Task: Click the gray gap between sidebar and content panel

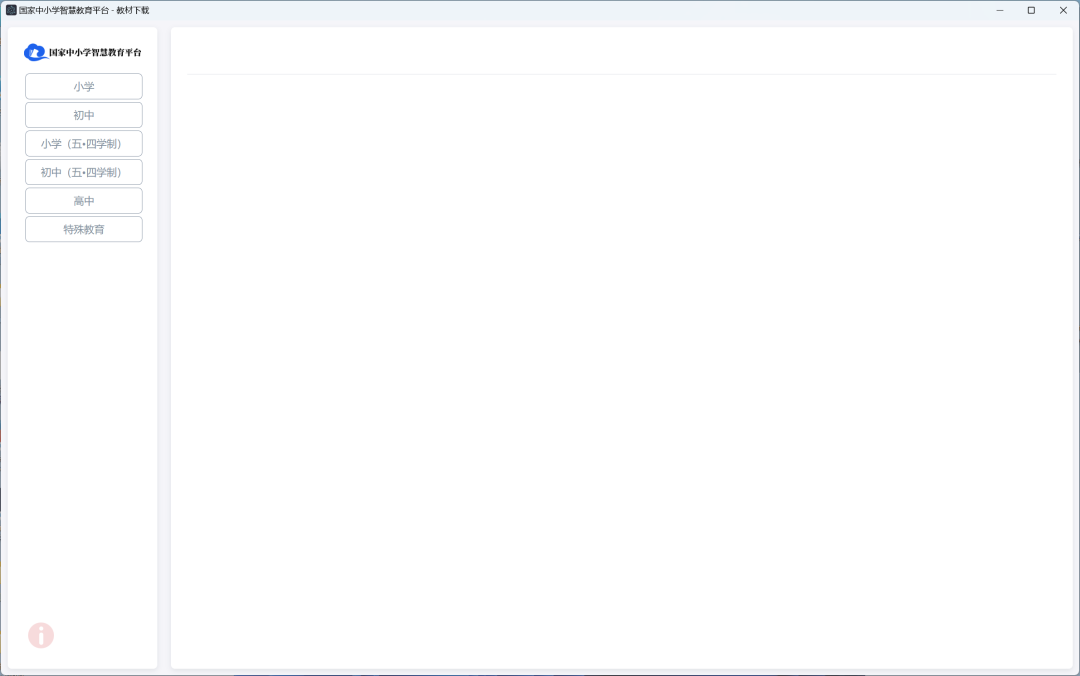Action: point(164,350)
